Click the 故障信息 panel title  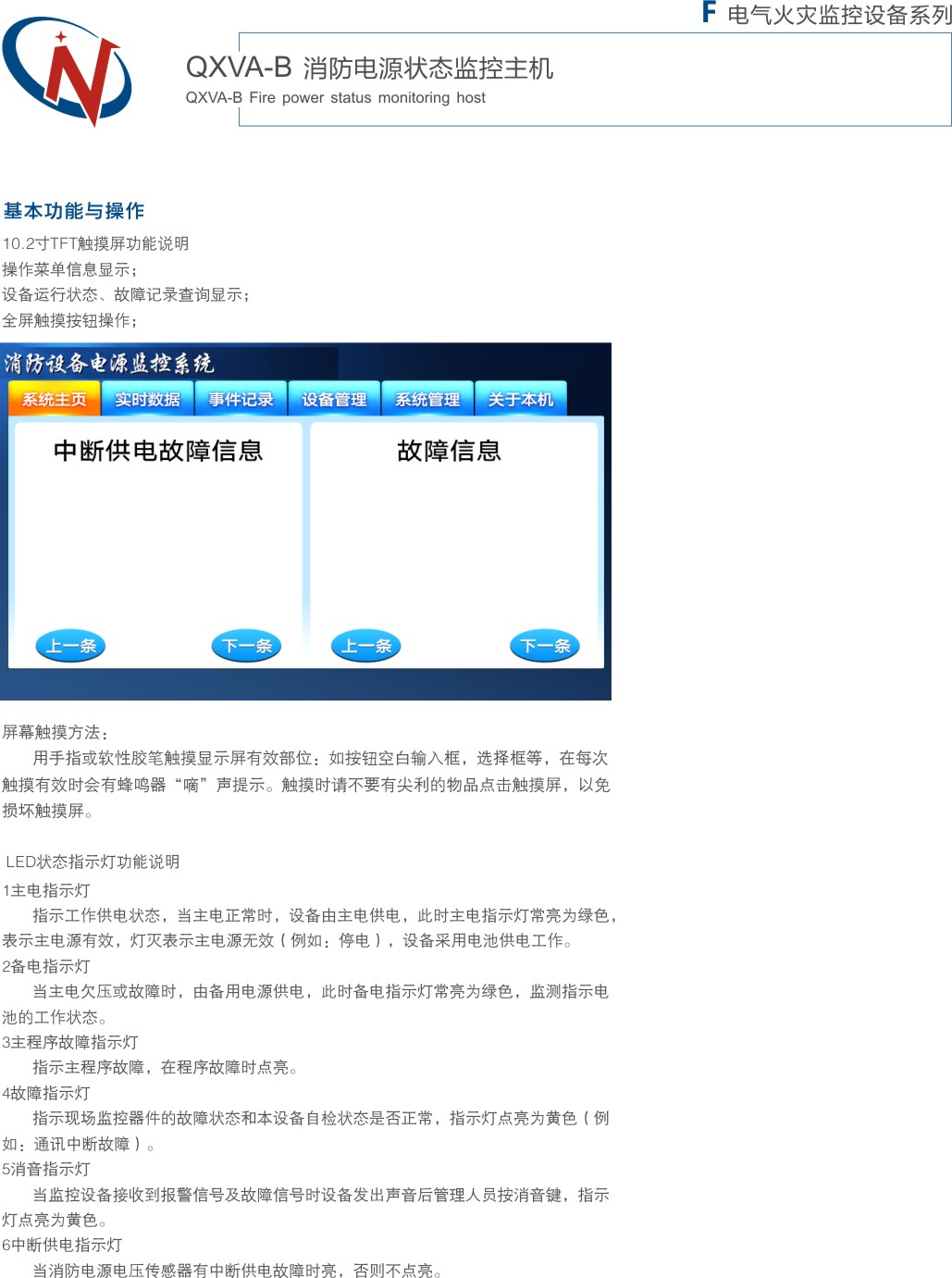tap(449, 451)
